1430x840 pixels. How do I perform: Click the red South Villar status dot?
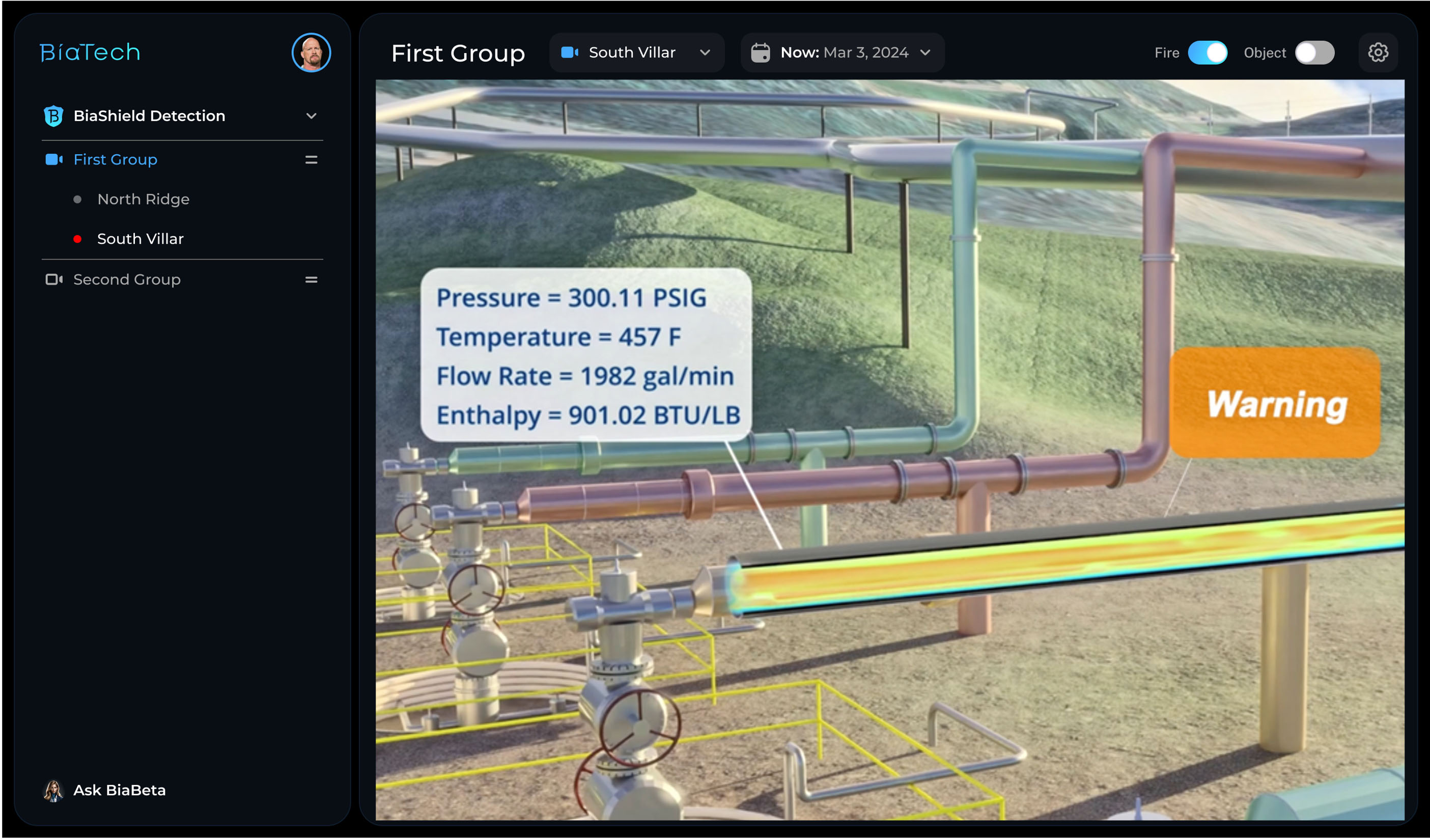coord(77,239)
